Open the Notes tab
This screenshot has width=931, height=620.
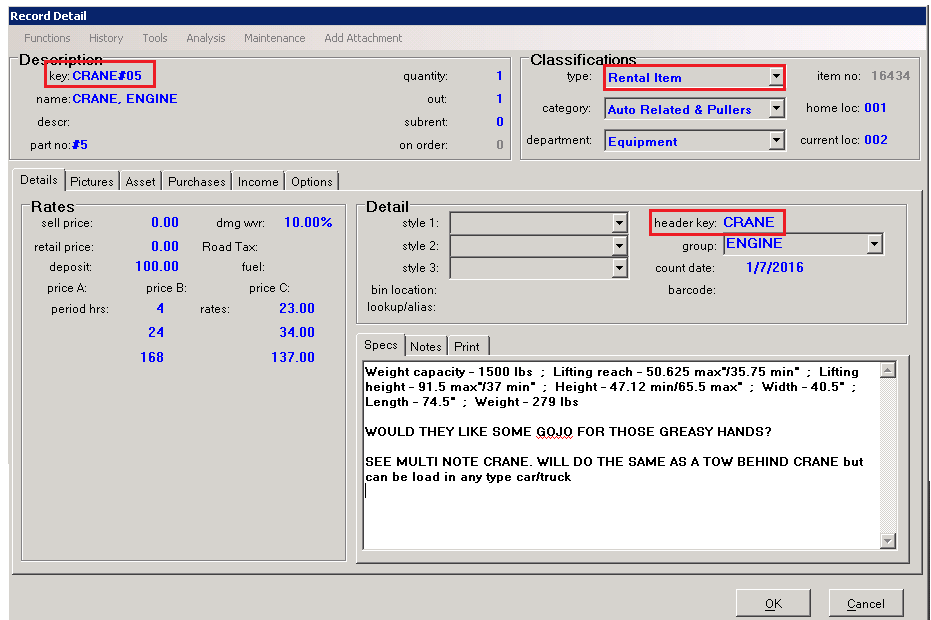click(x=426, y=346)
